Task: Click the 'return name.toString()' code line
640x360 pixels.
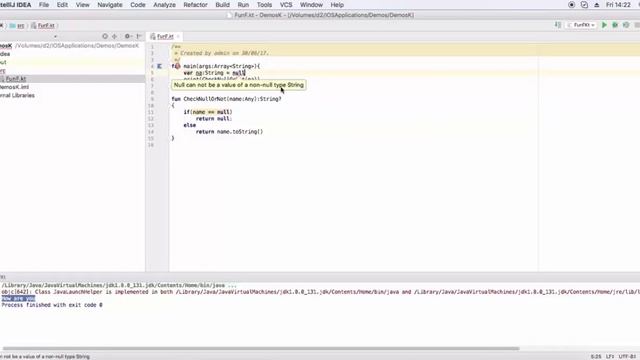Action: [229, 131]
